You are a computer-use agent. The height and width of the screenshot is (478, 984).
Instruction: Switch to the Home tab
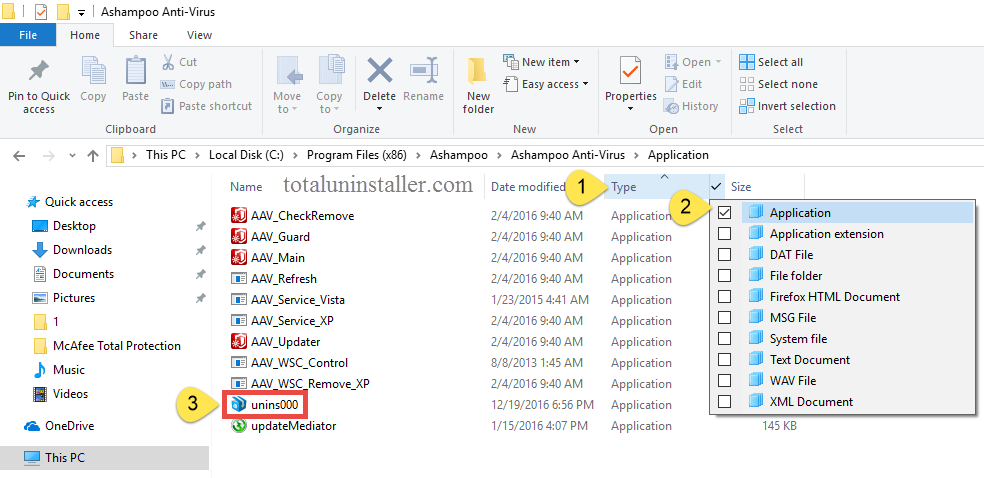pos(85,35)
